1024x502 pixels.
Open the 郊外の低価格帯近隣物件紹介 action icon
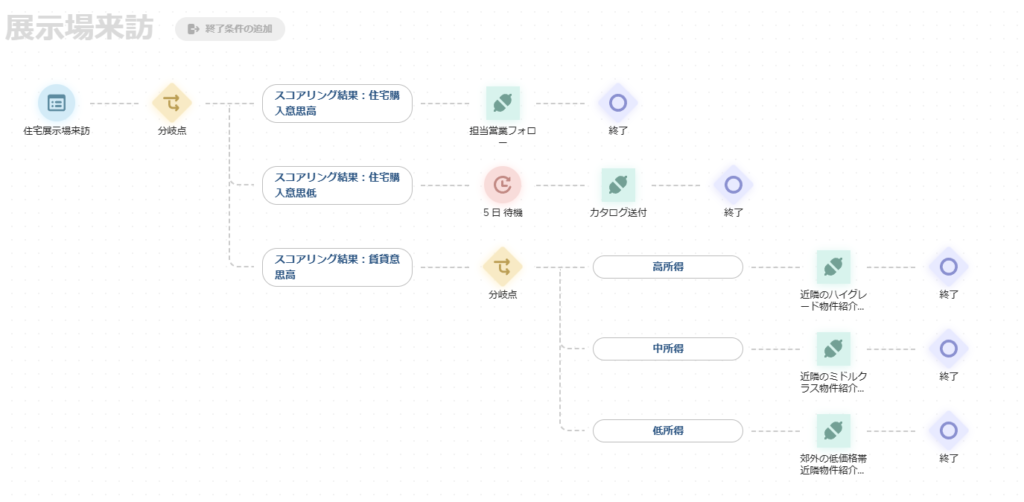833,430
